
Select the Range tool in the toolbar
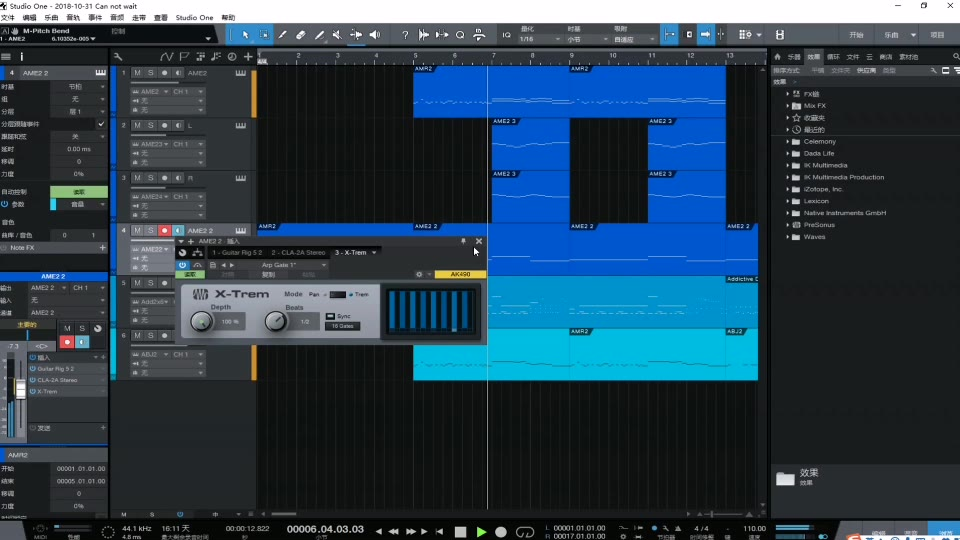264,35
